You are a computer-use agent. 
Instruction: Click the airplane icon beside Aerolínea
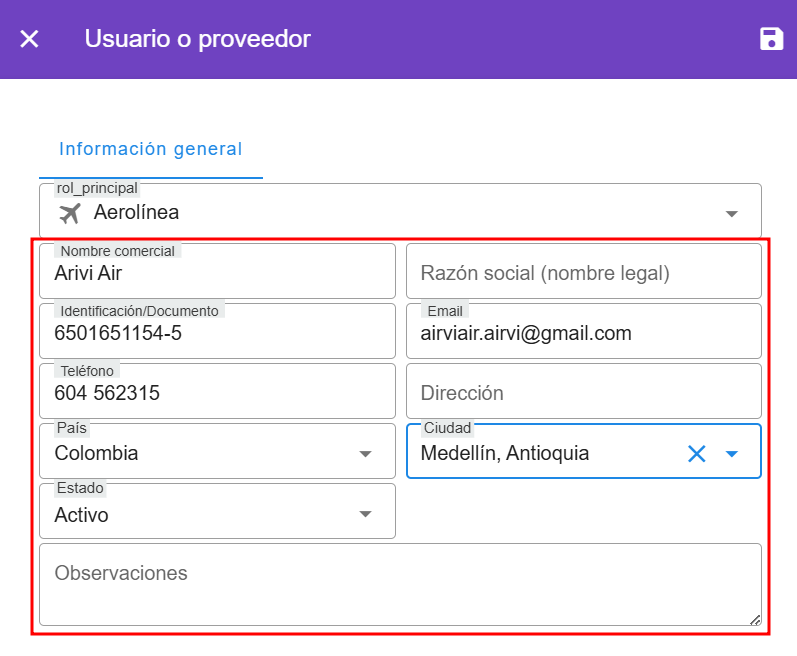coord(69,213)
